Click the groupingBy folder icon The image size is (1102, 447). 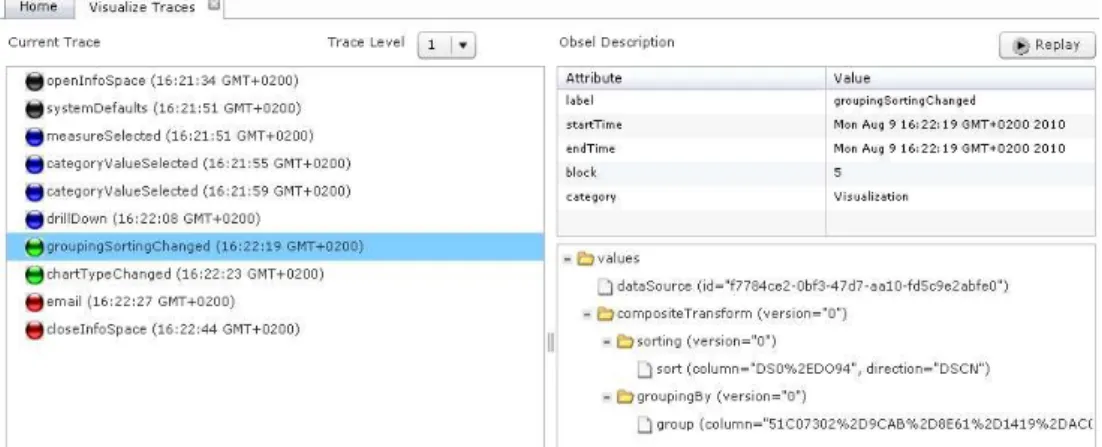pos(625,397)
